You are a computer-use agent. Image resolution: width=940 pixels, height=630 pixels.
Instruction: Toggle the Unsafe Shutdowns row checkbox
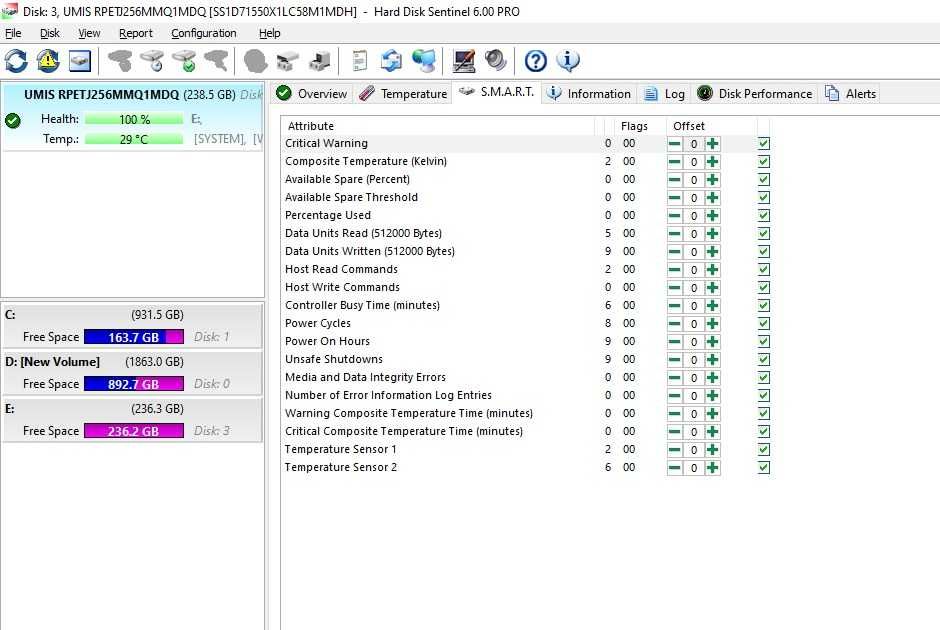pyautogui.click(x=764, y=360)
